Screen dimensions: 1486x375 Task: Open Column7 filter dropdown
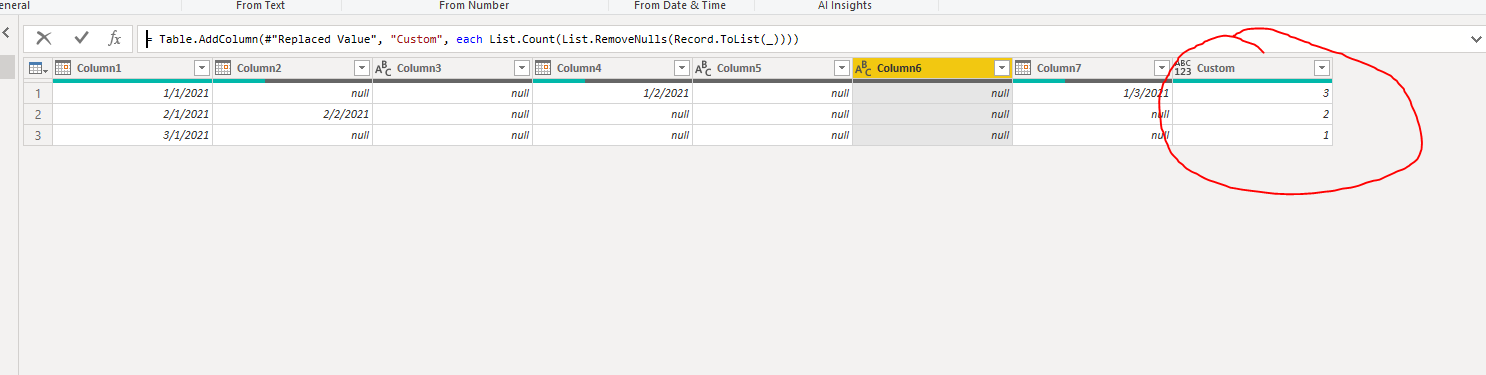[1161, 68]
